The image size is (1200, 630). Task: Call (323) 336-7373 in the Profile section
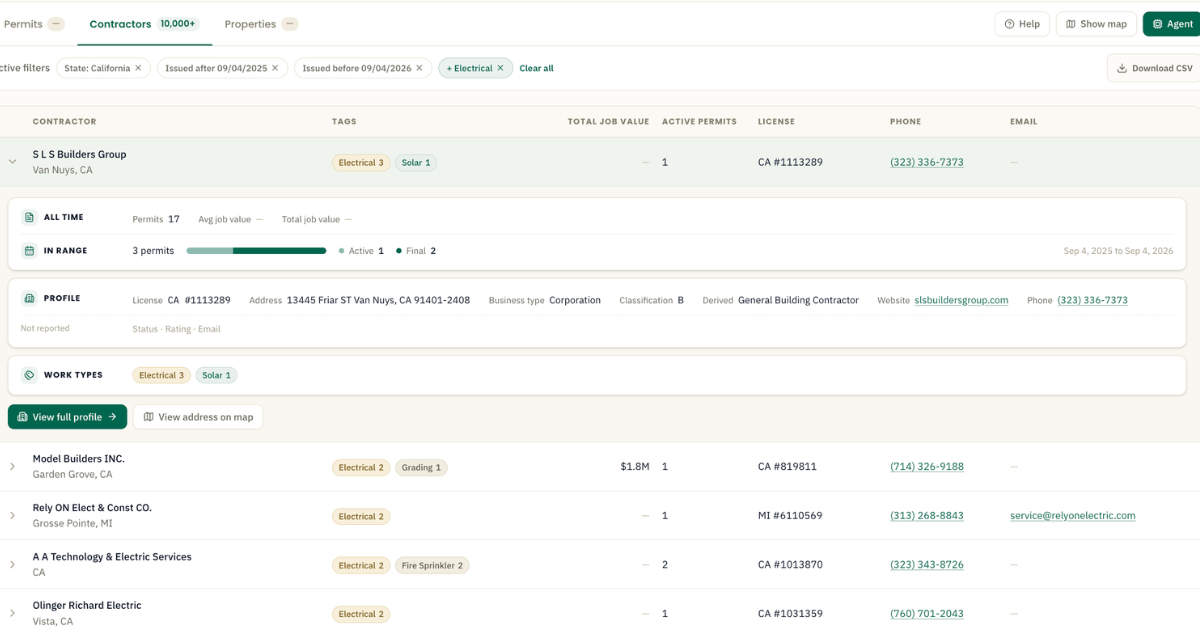click(1092, 300)
